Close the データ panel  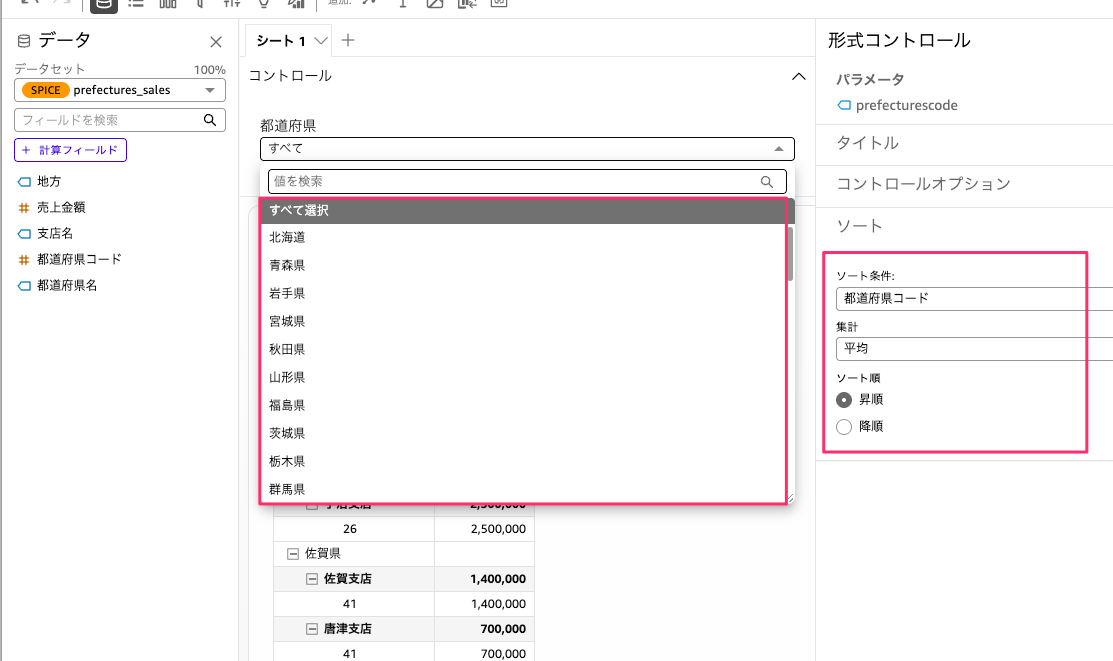[x=216, y=42]
